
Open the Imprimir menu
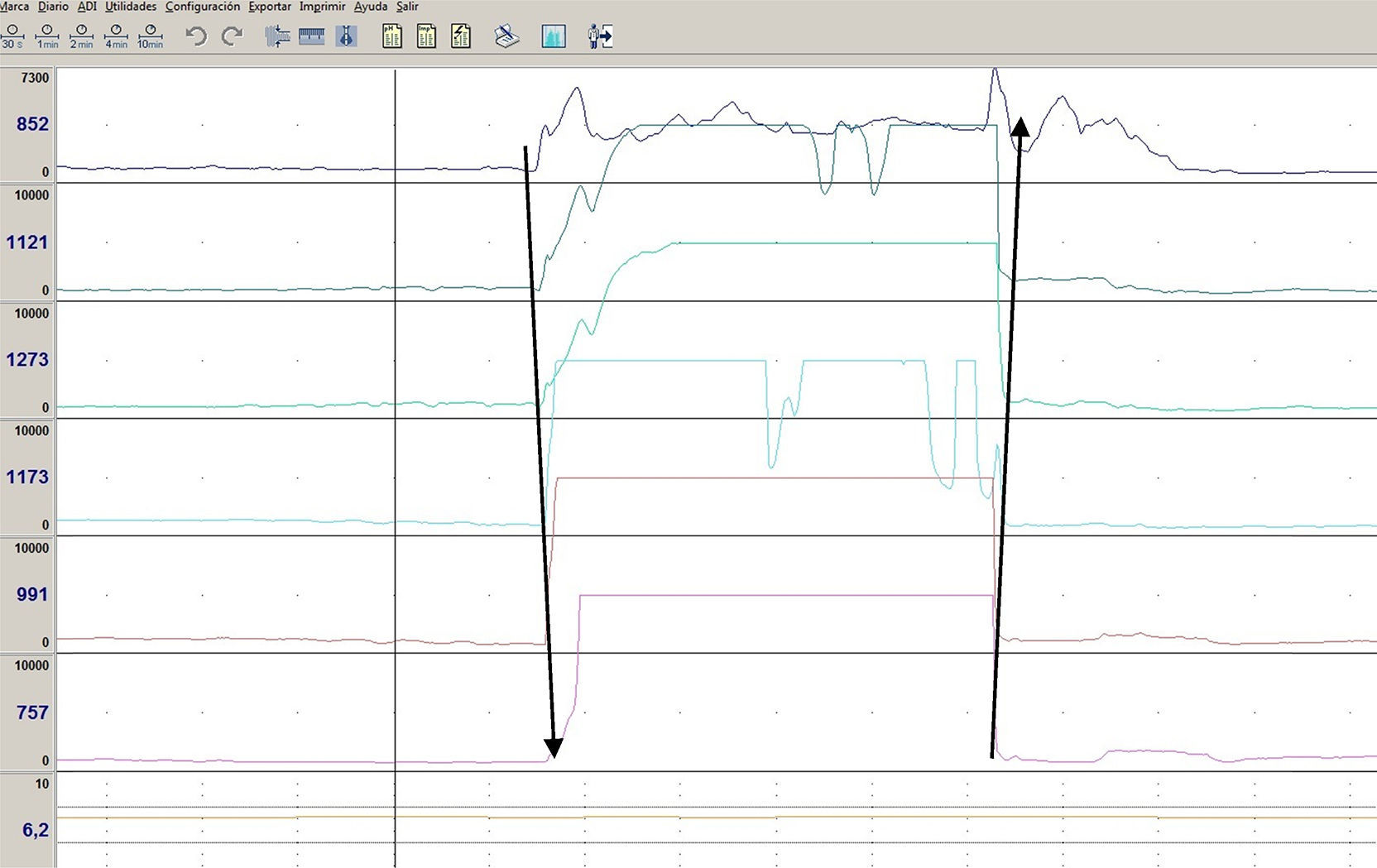point(322,7)
